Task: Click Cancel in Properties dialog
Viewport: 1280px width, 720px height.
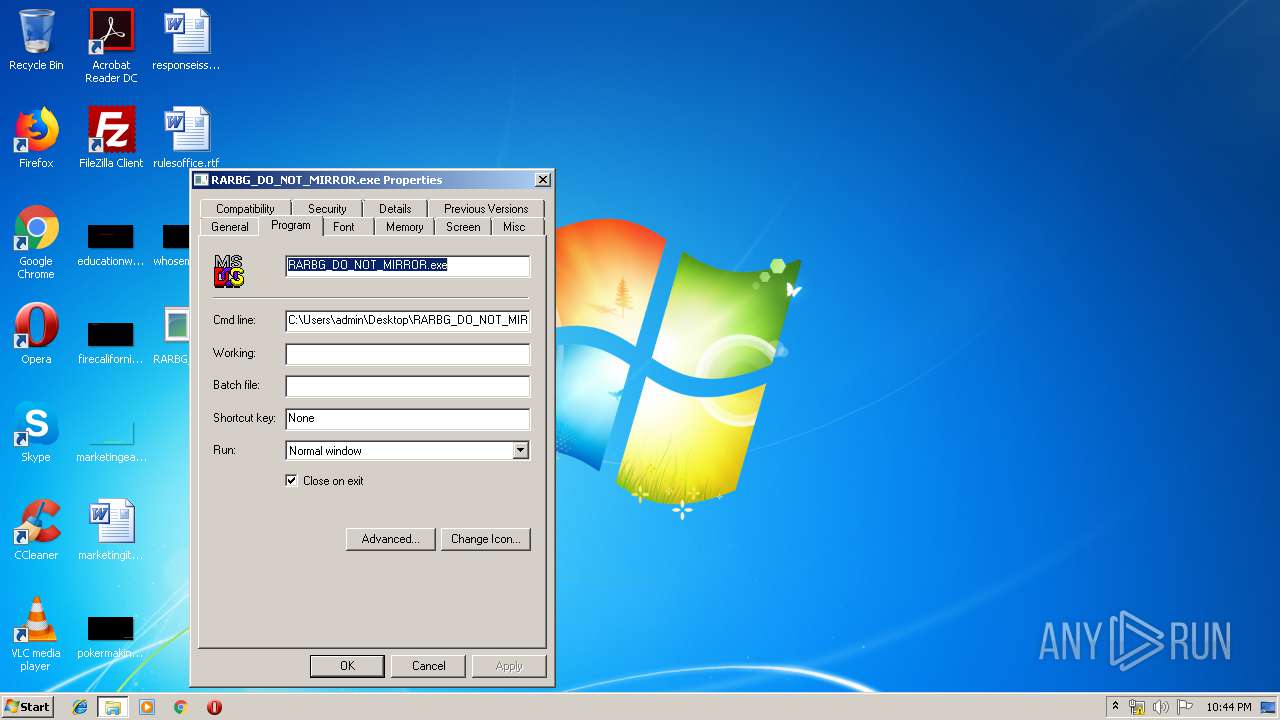Action: coord(429,666)
